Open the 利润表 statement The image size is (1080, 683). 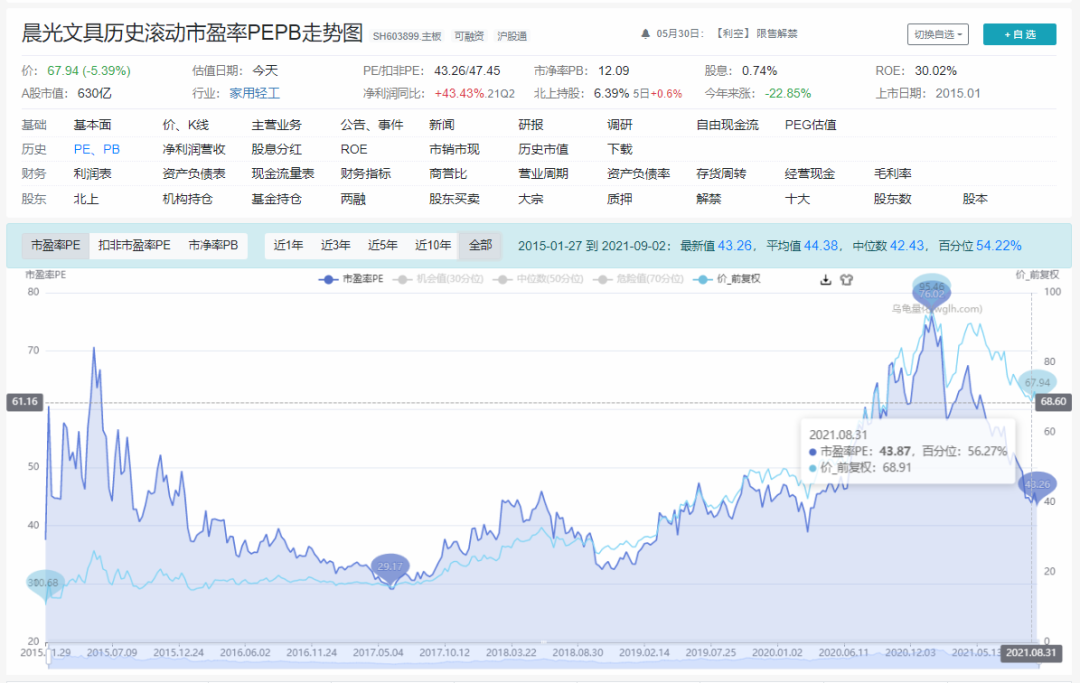coord(92,174)
